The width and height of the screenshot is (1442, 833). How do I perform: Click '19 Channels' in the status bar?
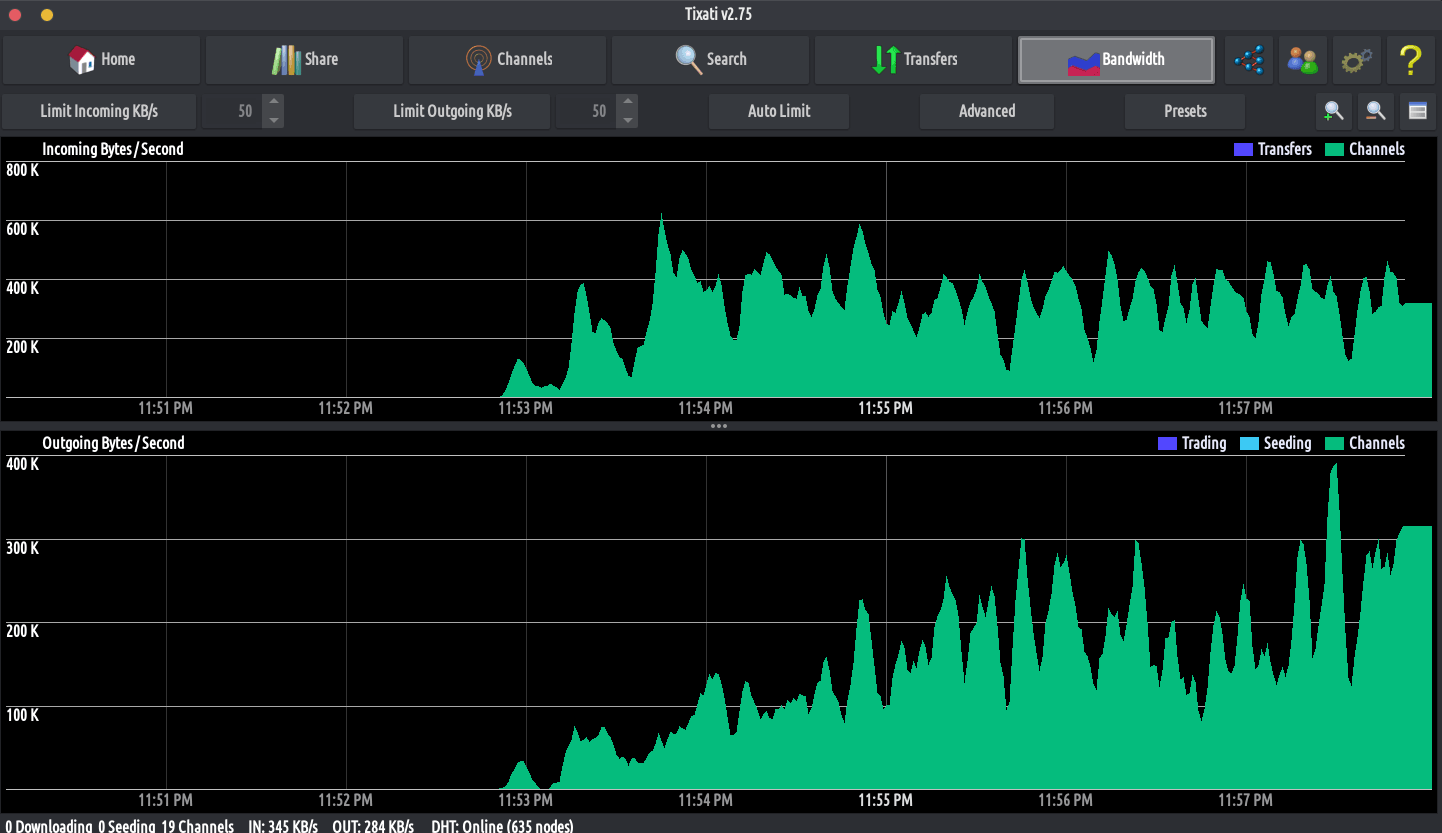tap(197, 826)
